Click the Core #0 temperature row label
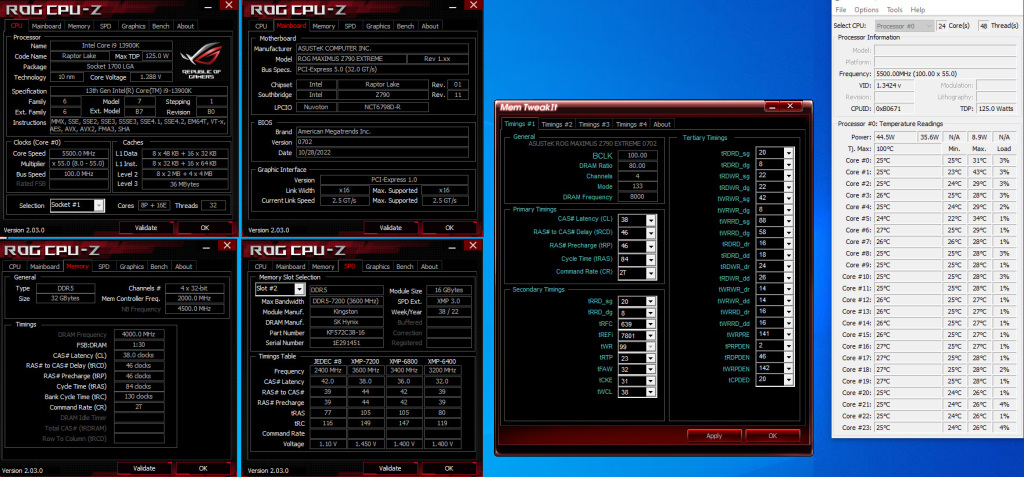This screenshot has height=477, width=1024. 858,160
